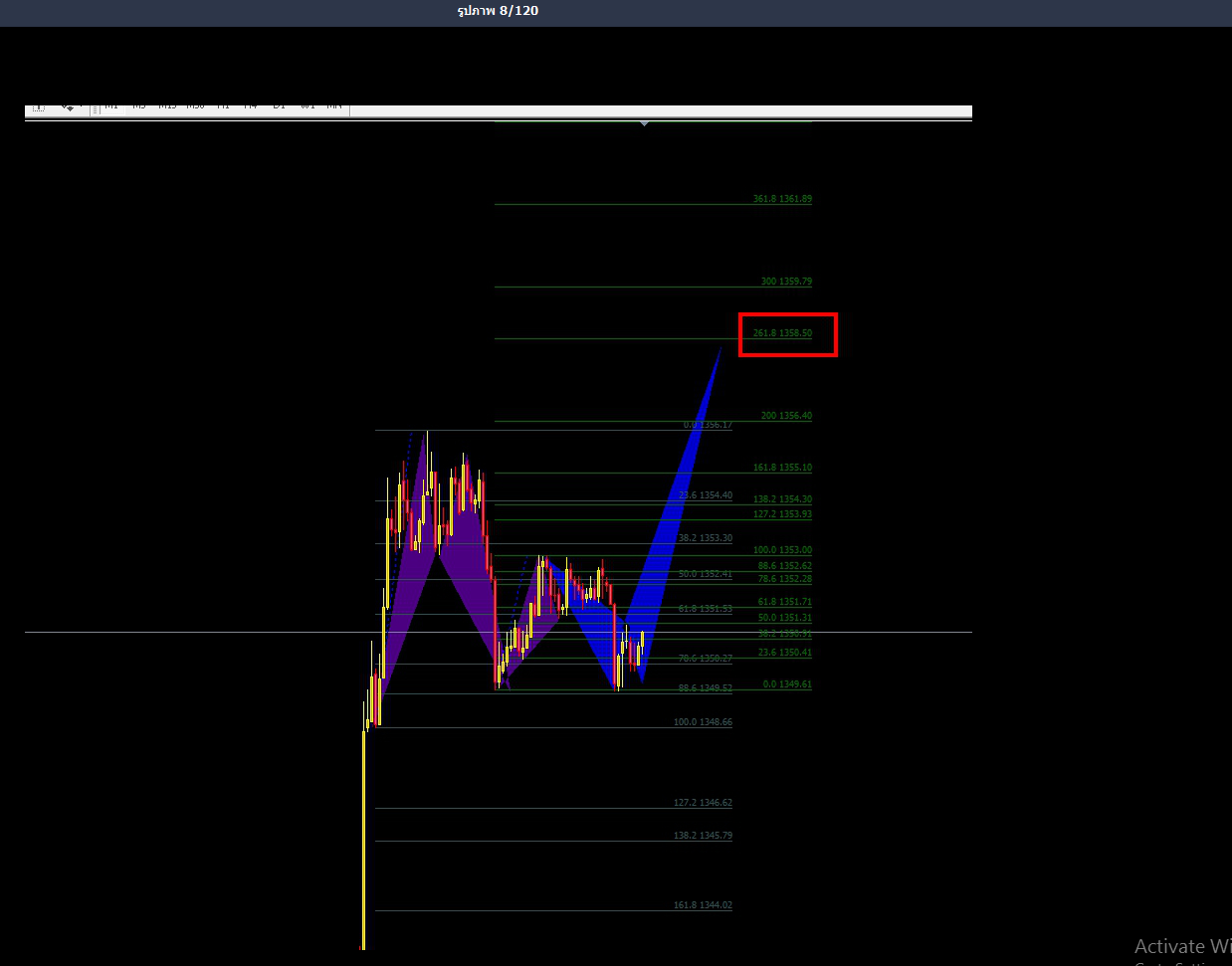
Task: Click grey retracement label 127.2 1346.62
Action: [703, 803]
